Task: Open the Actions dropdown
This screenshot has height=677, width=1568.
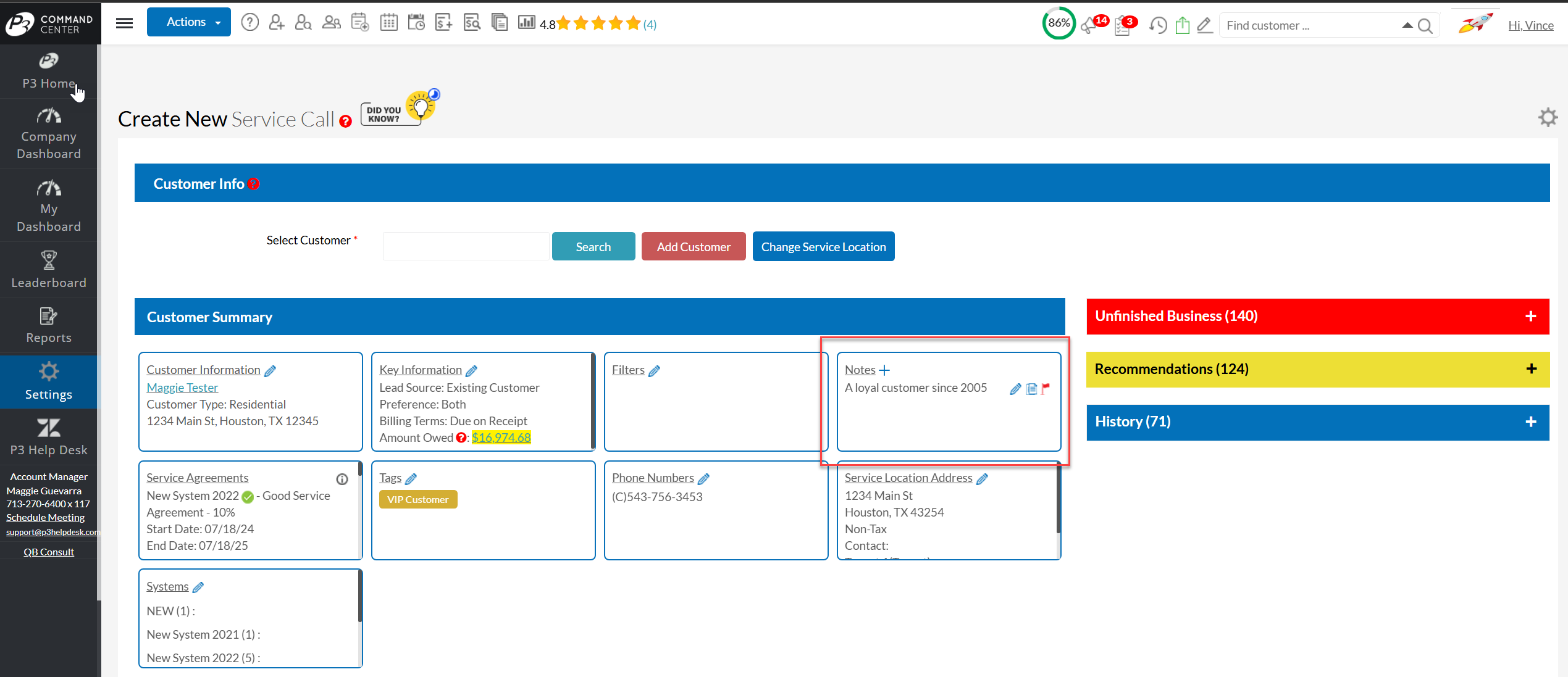Action: click(x=189, y=22)
